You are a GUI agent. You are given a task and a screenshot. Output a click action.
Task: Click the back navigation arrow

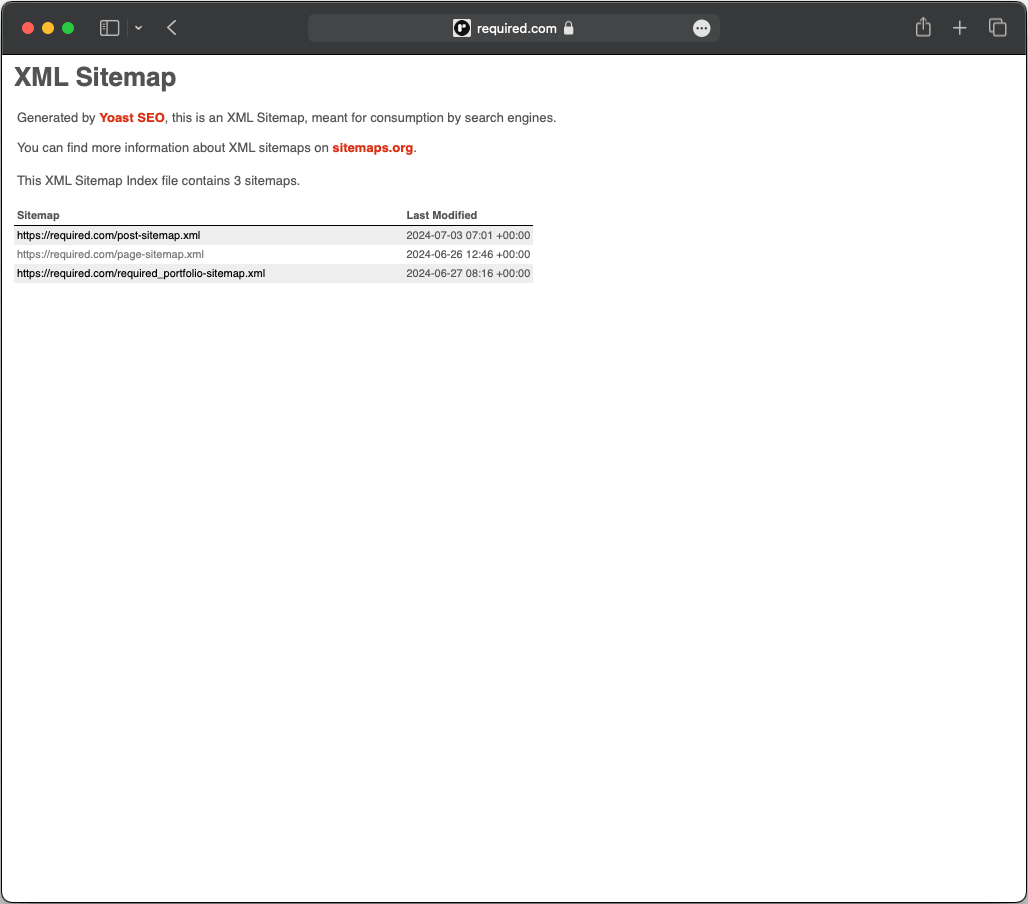171,27
